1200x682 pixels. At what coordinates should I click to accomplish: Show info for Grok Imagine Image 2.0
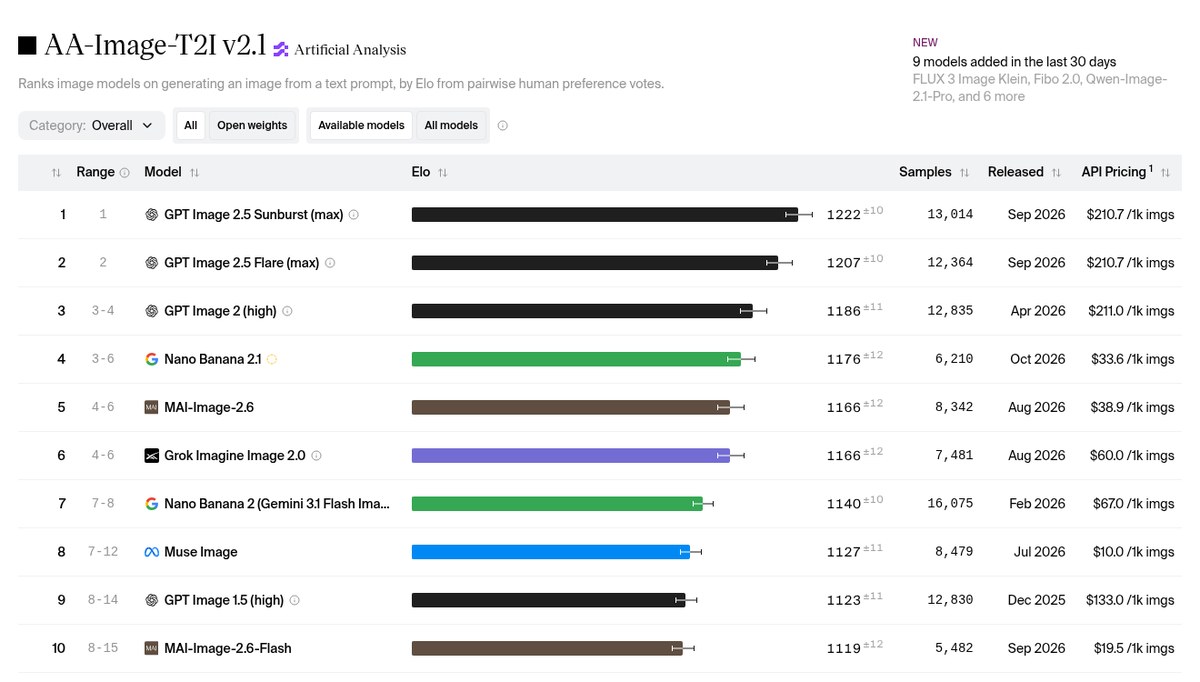pos(316,456)
